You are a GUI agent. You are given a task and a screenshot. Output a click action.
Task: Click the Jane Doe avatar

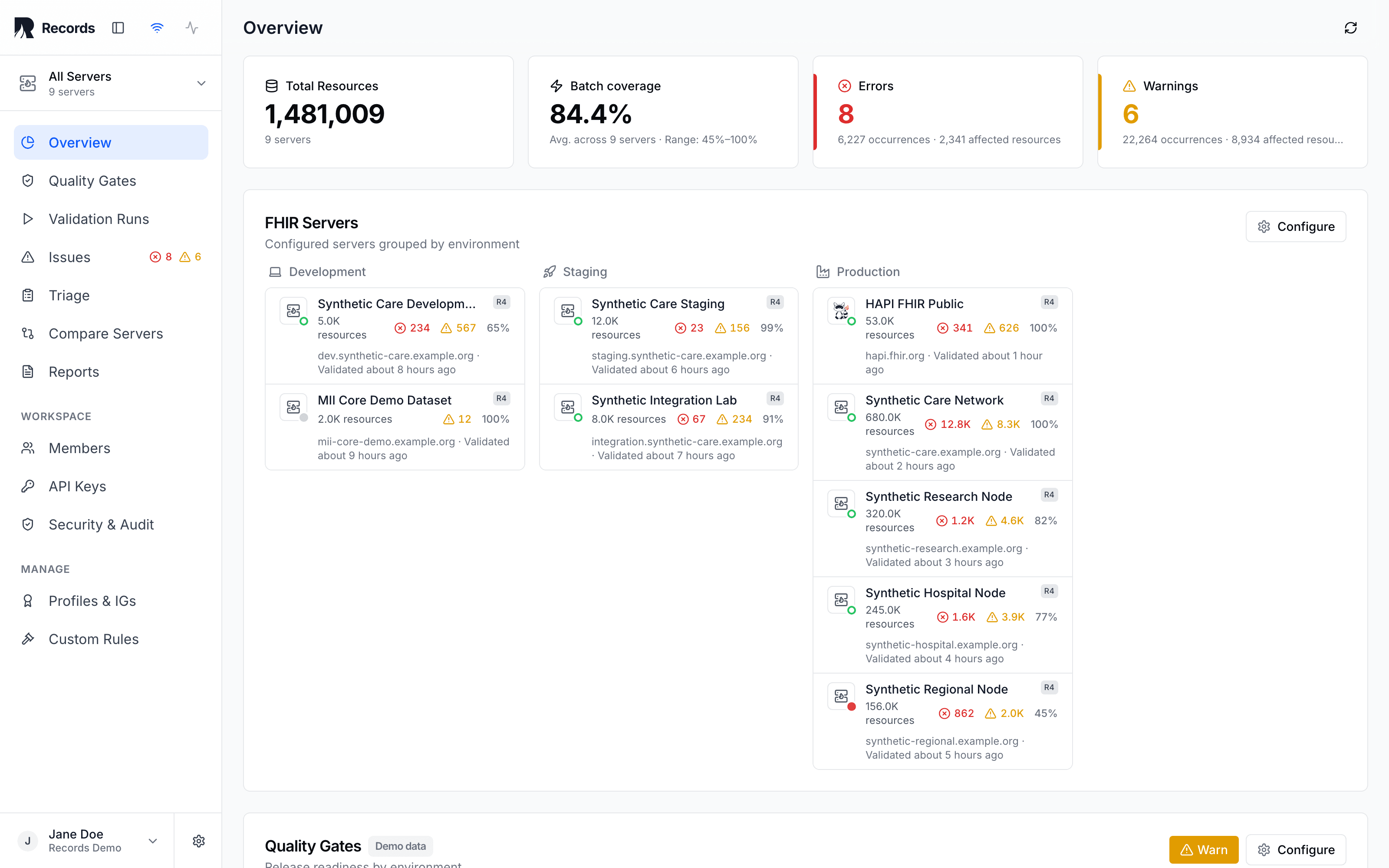(27, 841)
